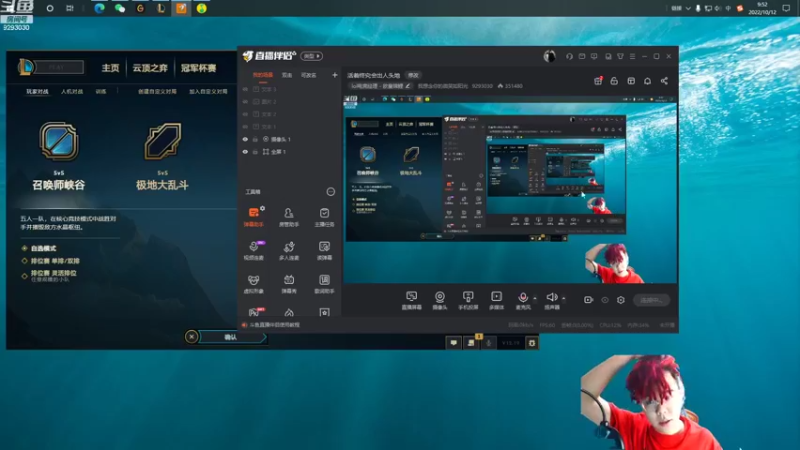Open 弹幕助手 tool in the toolbox
800x450 pixels.
pos(254,216)
